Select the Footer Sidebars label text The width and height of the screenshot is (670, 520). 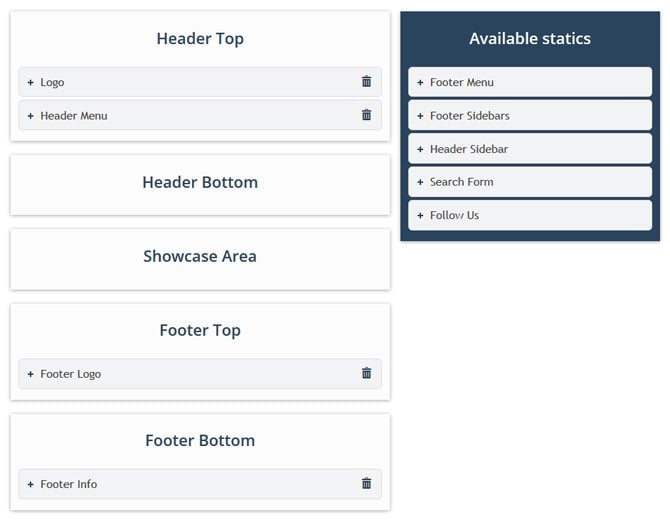(x=470, y=115)
